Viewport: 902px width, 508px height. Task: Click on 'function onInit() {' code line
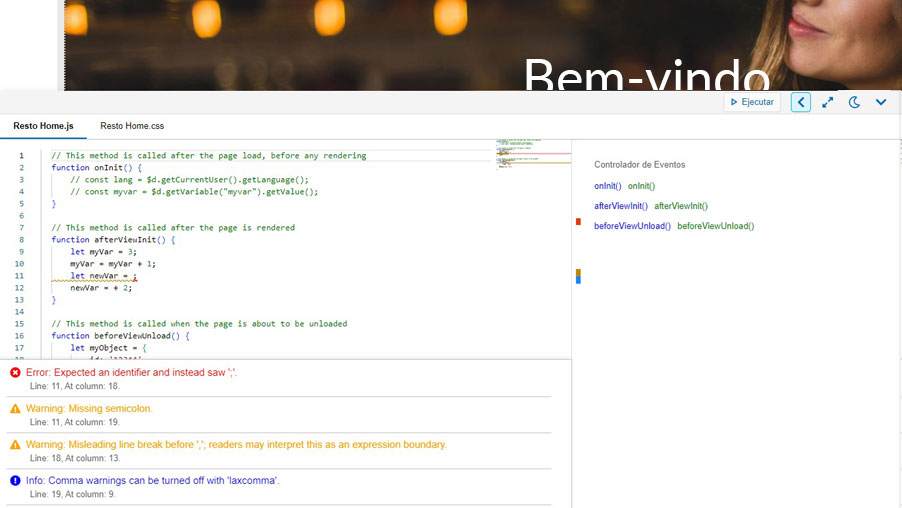97,168
